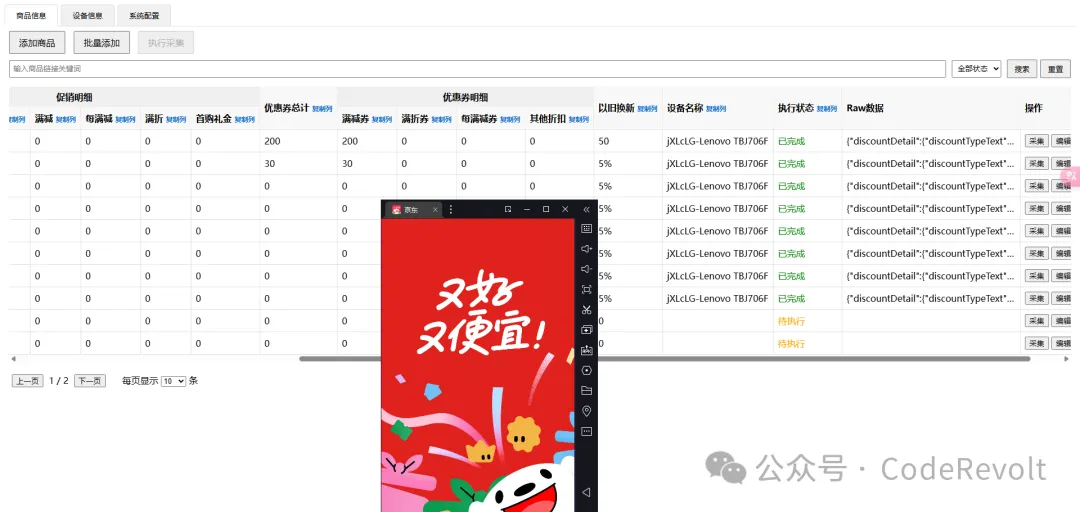Click the emulator back triangle icon

click(587, 492)
